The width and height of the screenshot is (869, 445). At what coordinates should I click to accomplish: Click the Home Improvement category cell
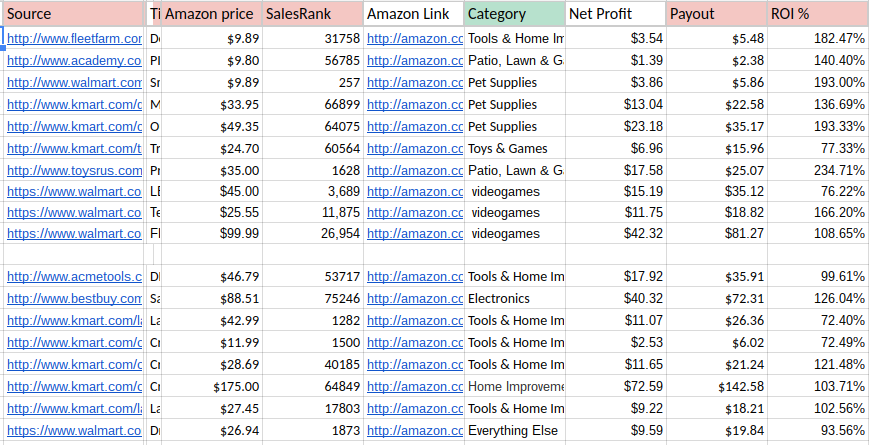coord(515,387)
